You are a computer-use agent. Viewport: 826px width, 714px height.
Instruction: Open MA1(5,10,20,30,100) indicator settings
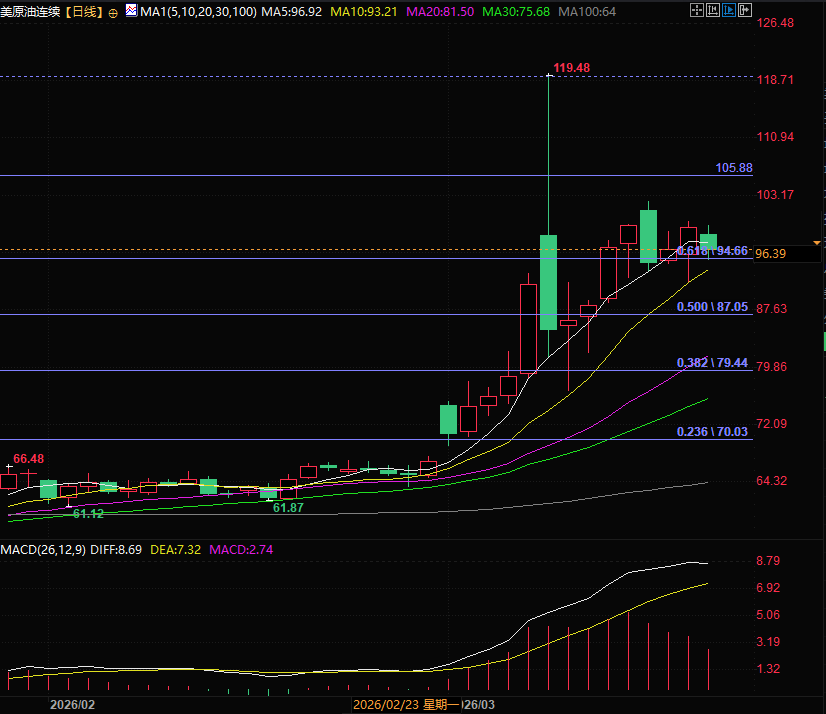(199, 12)
